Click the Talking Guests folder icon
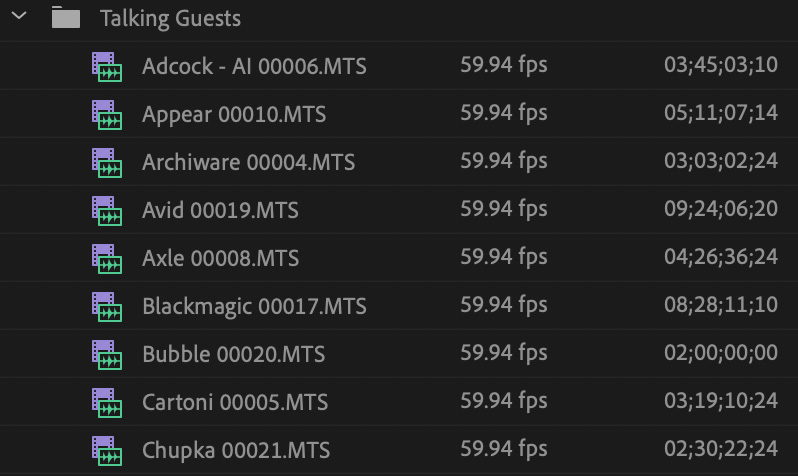The height and width of the screenshot is (476, 798). tap(66, 17)
